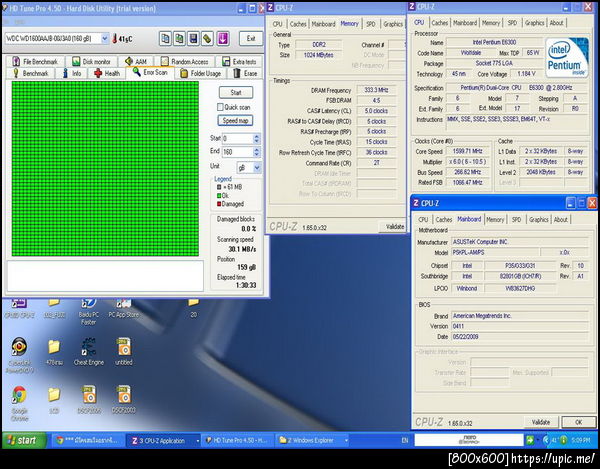Expand the 3 CPU-Z Application taskbar group
600x469 pixels.
click(197, 441)
